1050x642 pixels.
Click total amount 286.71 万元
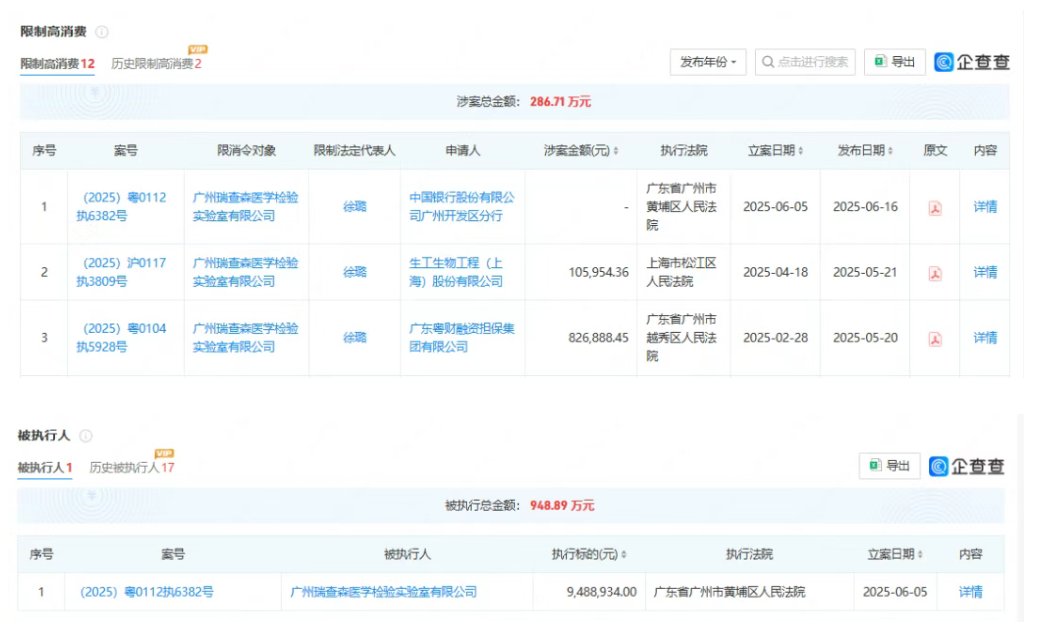pyautogui.click(x=560, y=102)
